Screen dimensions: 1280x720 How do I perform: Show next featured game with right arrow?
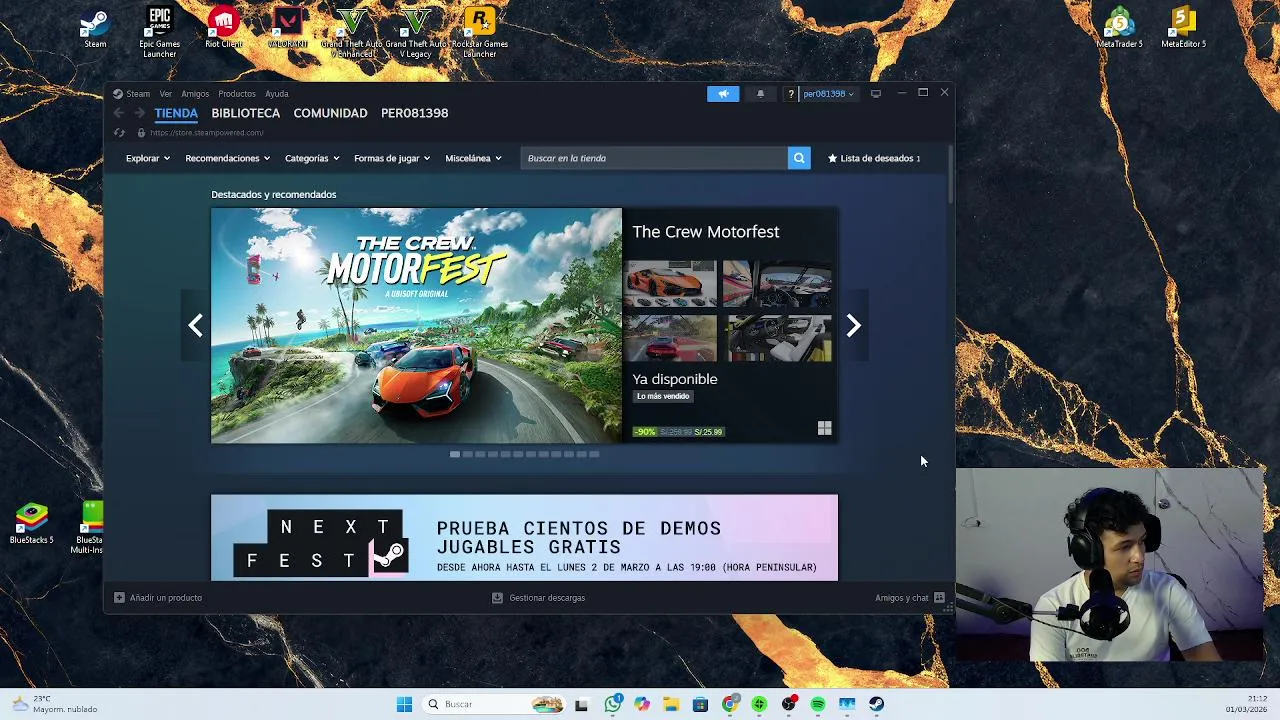pos(853,326)
